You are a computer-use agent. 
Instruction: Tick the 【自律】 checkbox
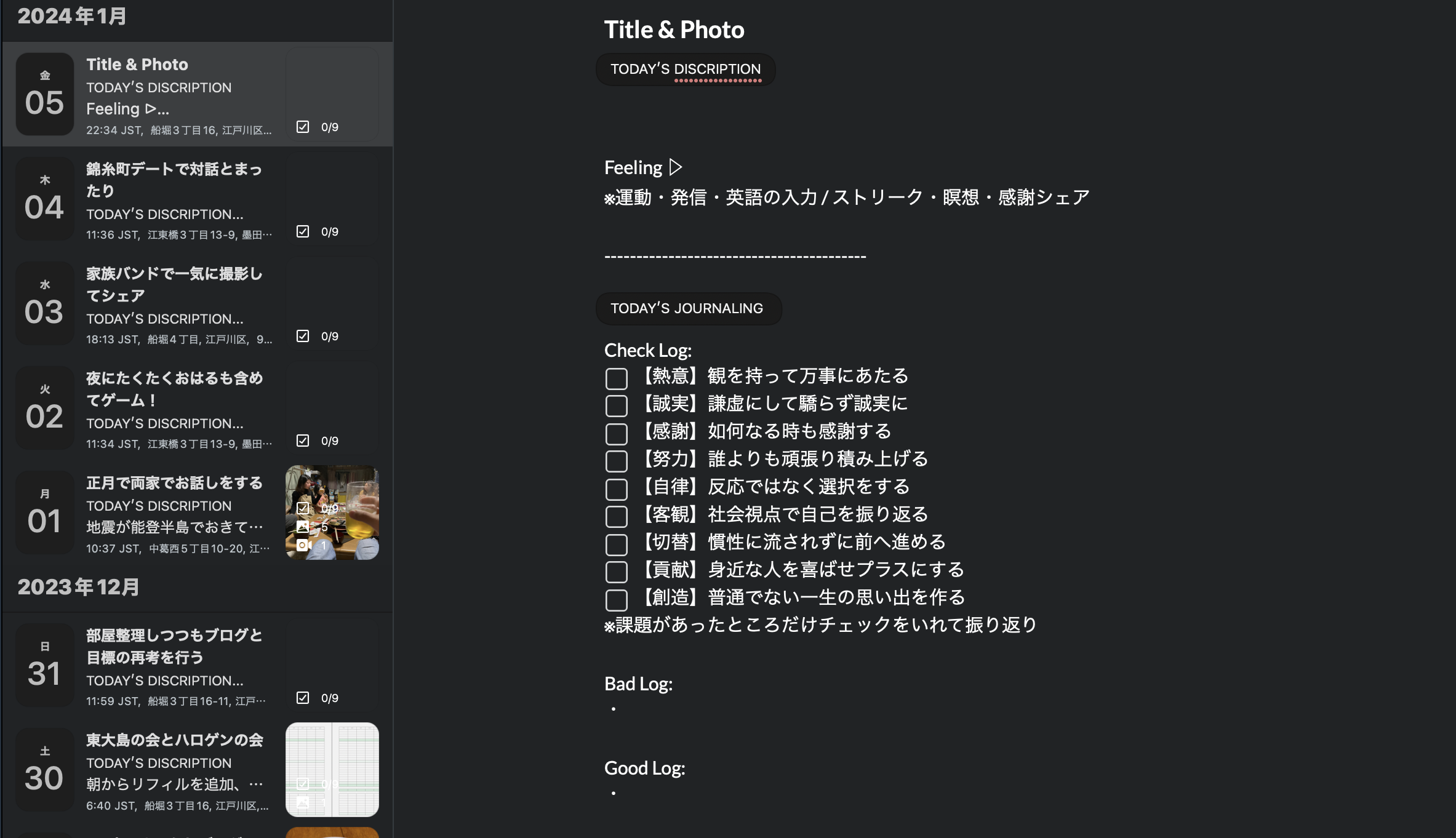pyautogui.click(x=616, y=489)
